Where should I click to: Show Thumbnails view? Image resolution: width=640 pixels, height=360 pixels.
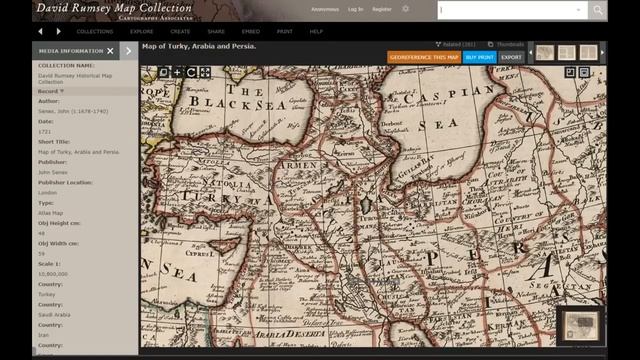click(x=506, y=44)
